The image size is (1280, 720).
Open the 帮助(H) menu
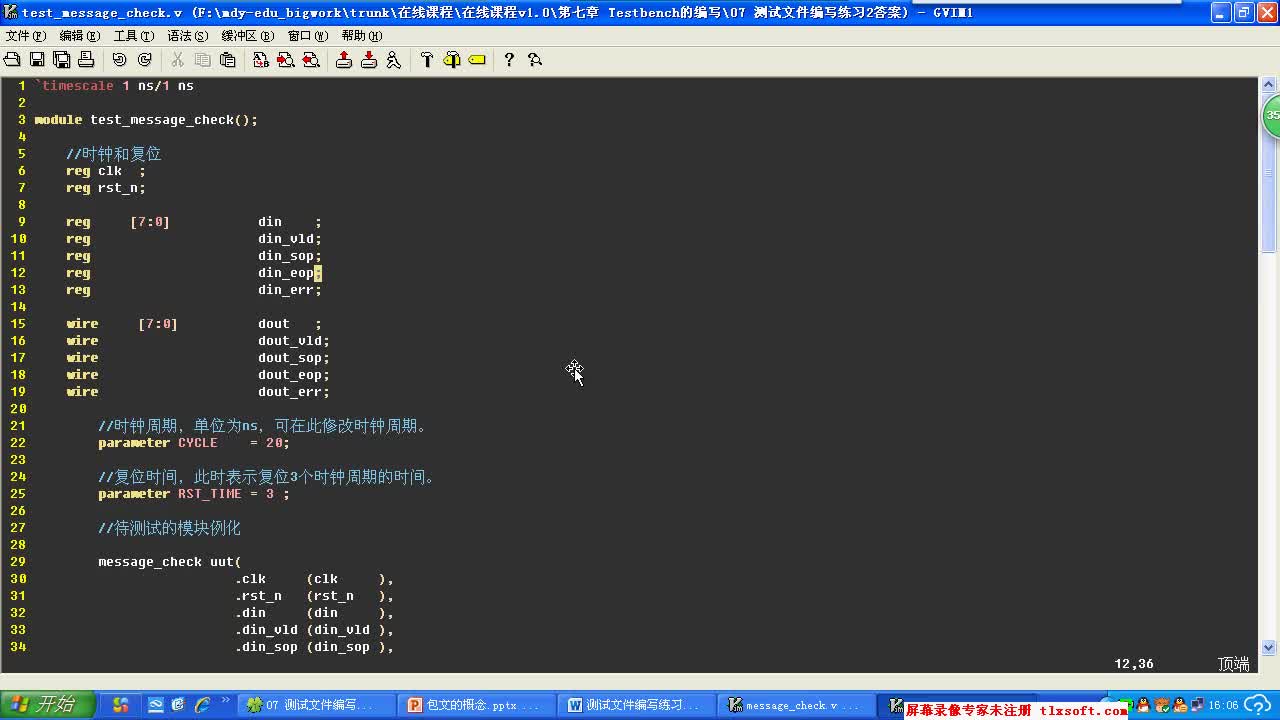point(361,35)
